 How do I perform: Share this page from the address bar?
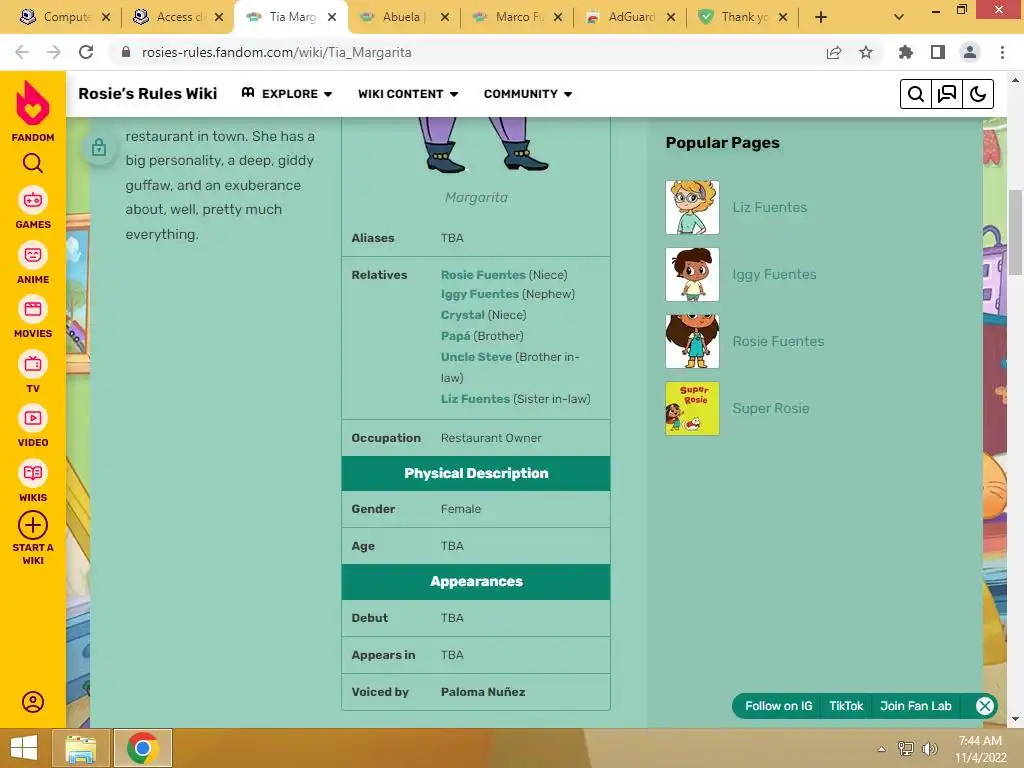coord(834,52)
